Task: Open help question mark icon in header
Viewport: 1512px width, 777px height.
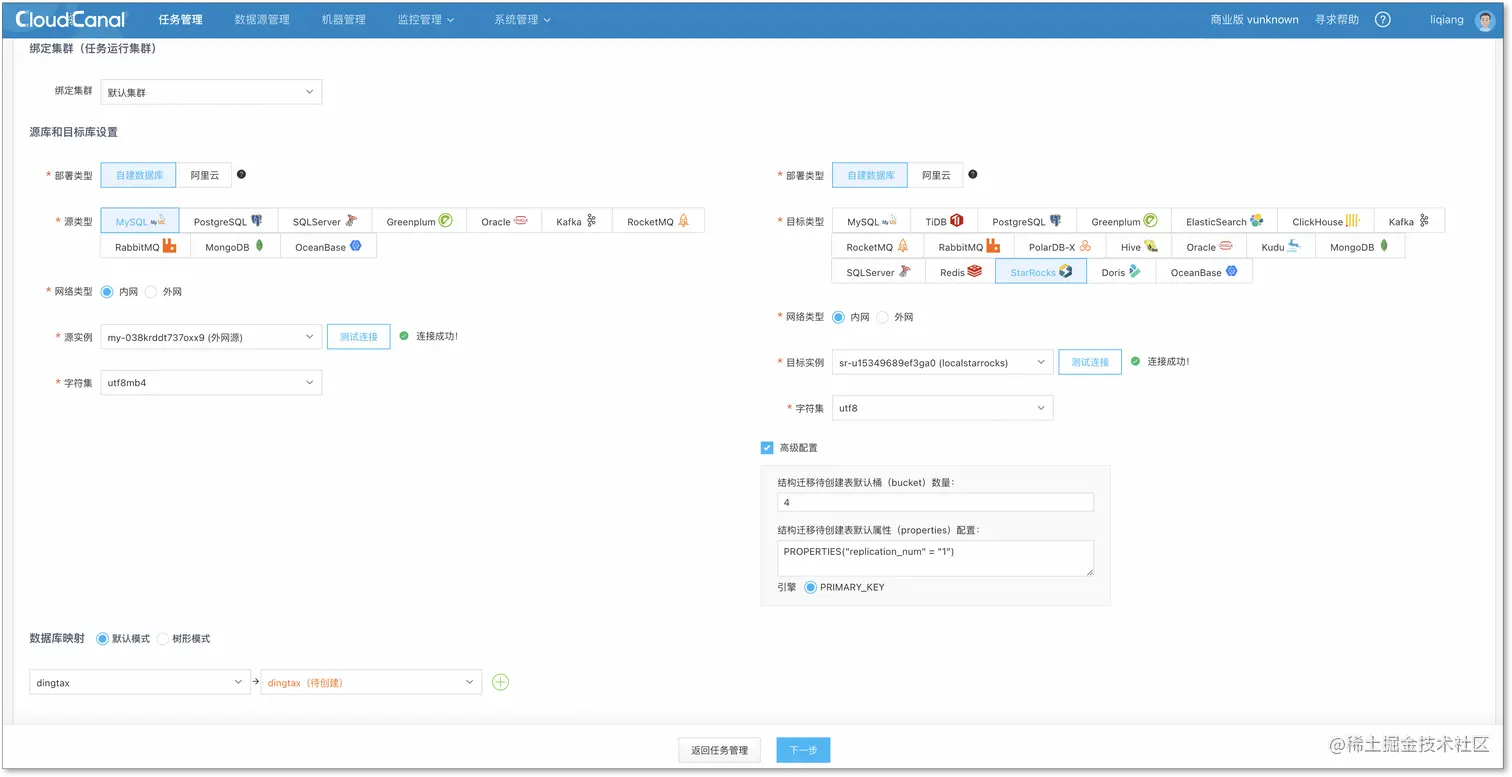Action: click(1382, 19)
